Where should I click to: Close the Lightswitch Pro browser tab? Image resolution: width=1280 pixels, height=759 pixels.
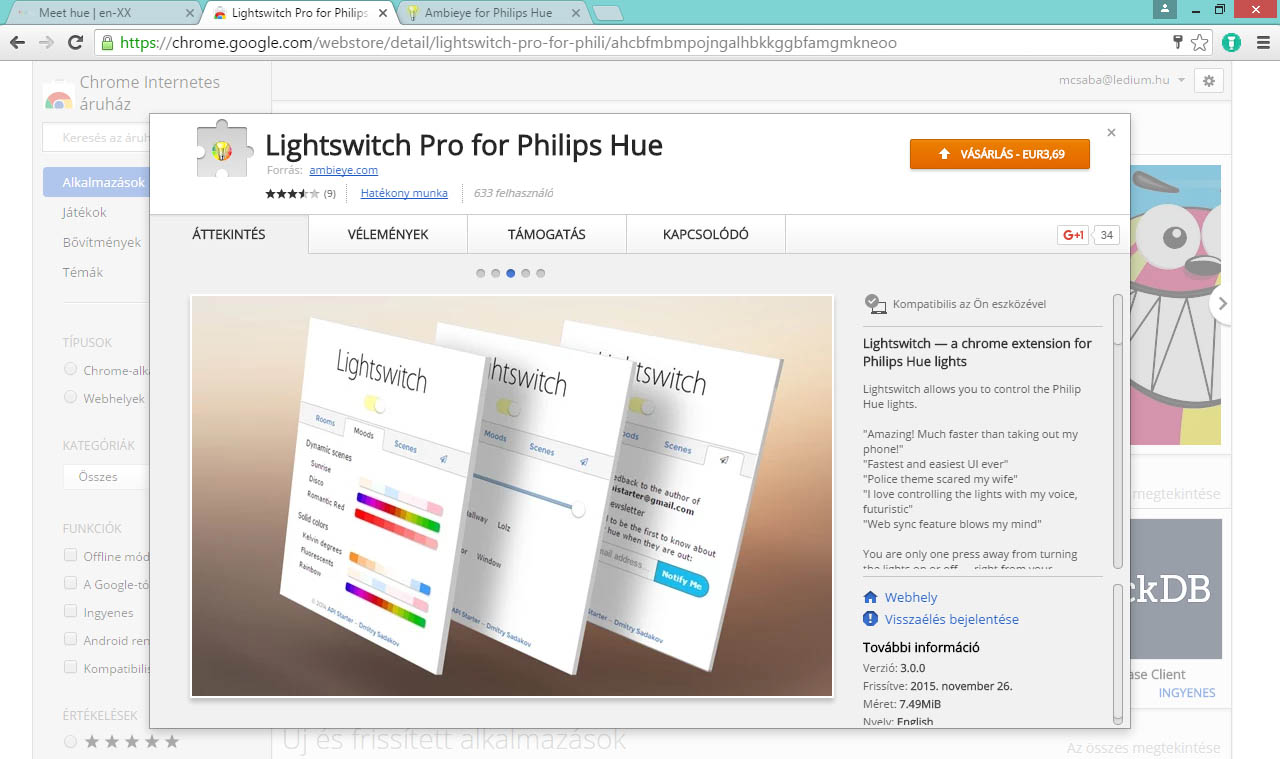(382, 14)
